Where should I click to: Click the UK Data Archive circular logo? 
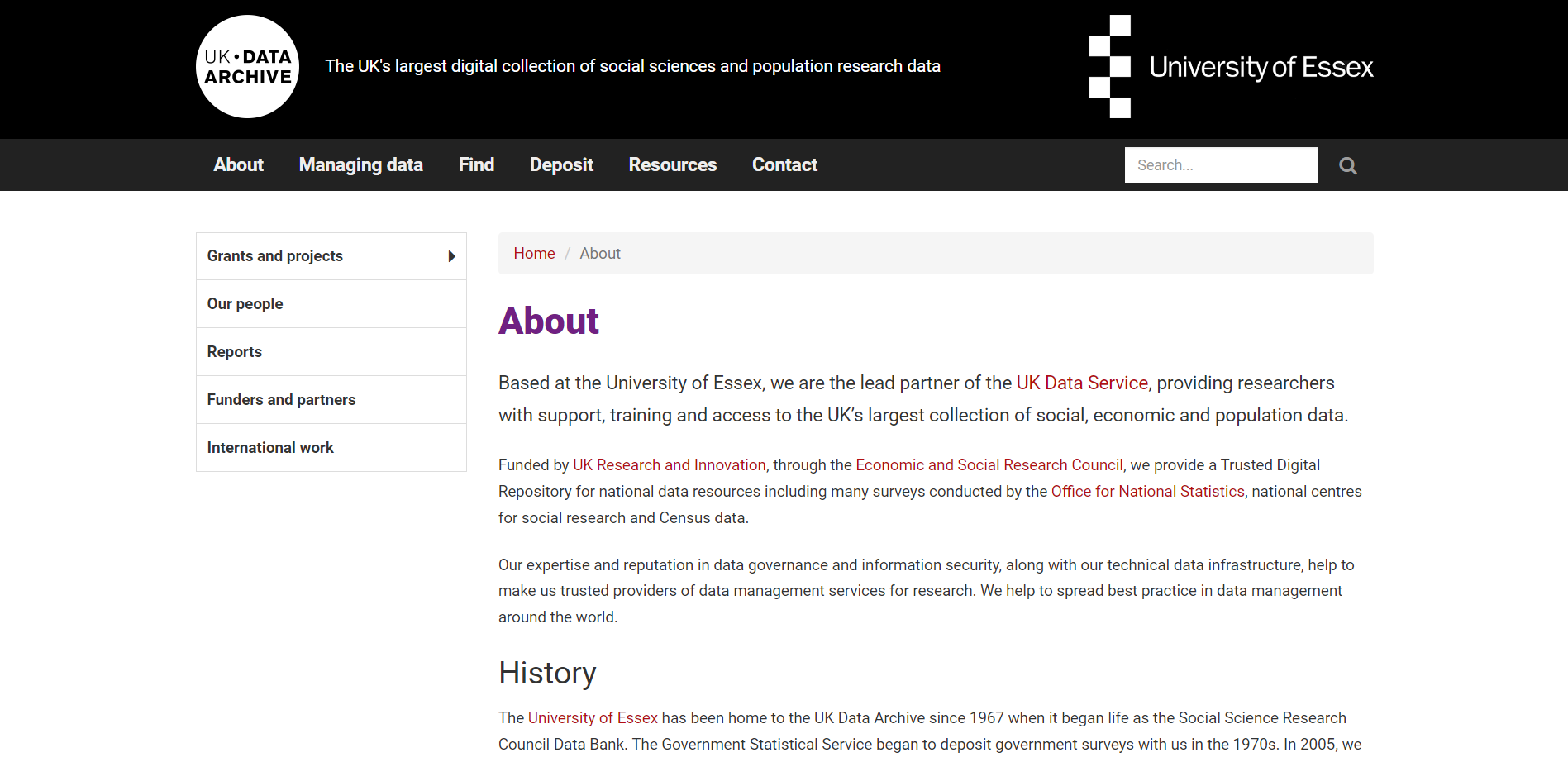[247, 67]
